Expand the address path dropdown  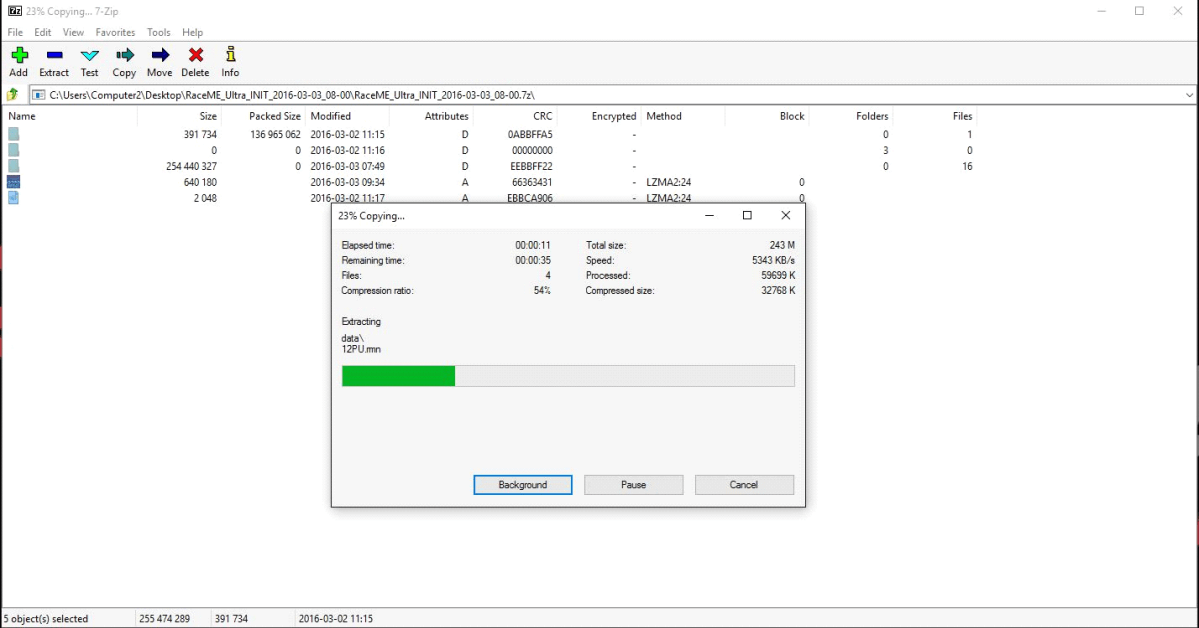(x=1189, y=95)
